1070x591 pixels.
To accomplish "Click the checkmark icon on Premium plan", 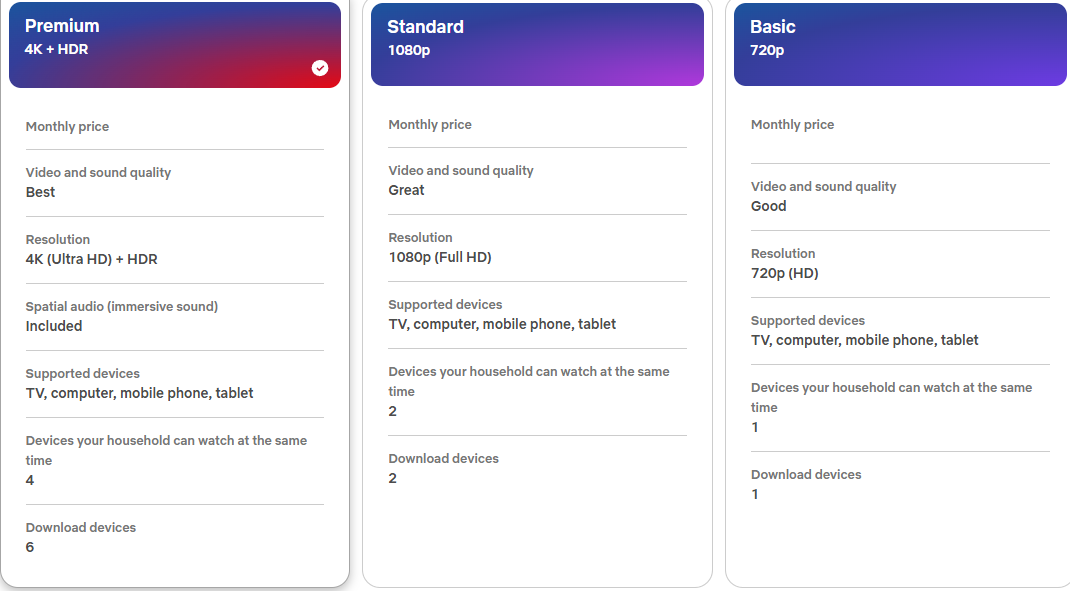I will [319, 68].
